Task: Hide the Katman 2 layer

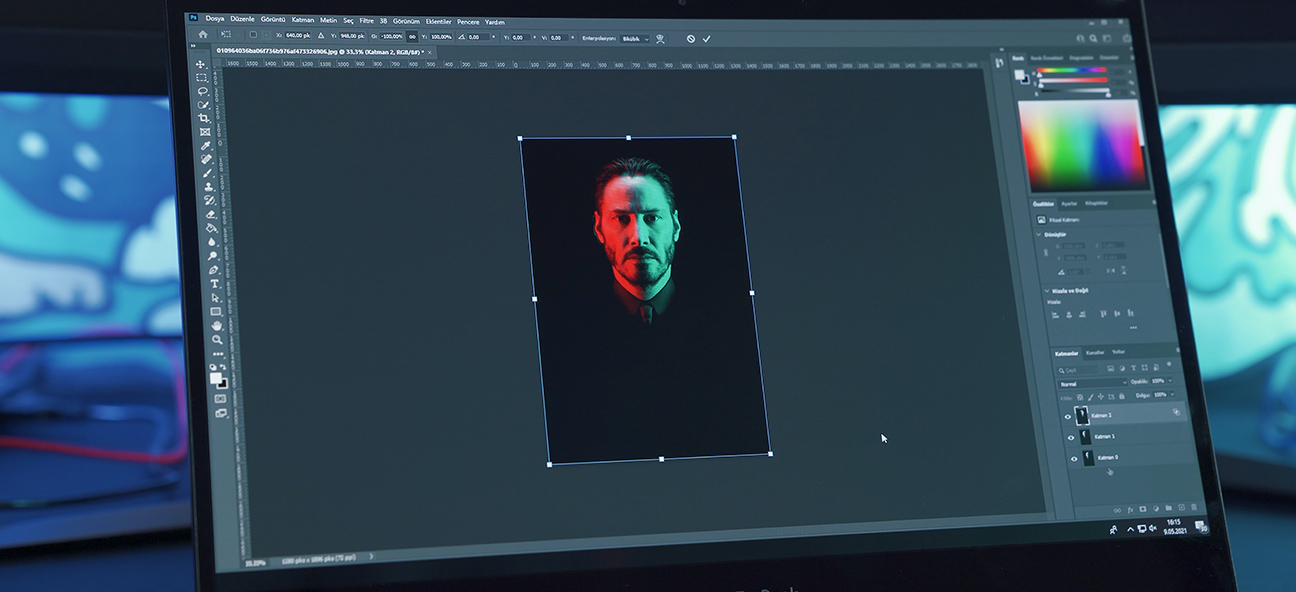Action: (1067, 416)
